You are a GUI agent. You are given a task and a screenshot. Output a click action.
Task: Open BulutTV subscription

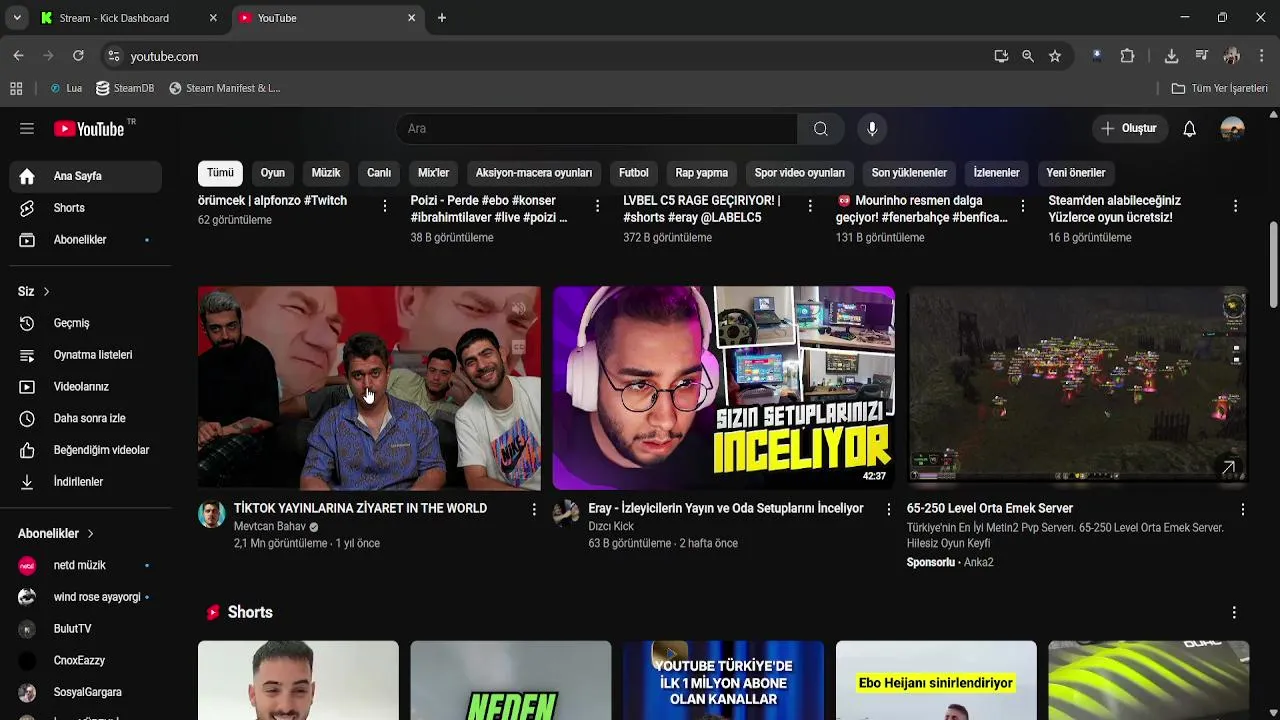tap(86, 629)
